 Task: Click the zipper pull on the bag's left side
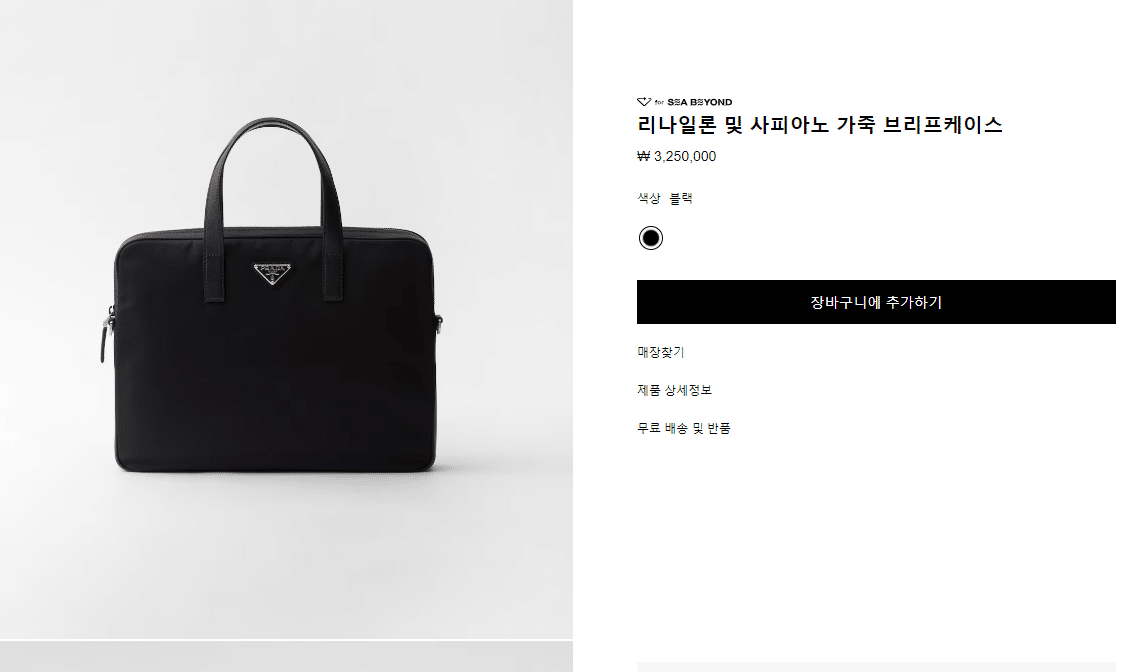coord(106,337)
